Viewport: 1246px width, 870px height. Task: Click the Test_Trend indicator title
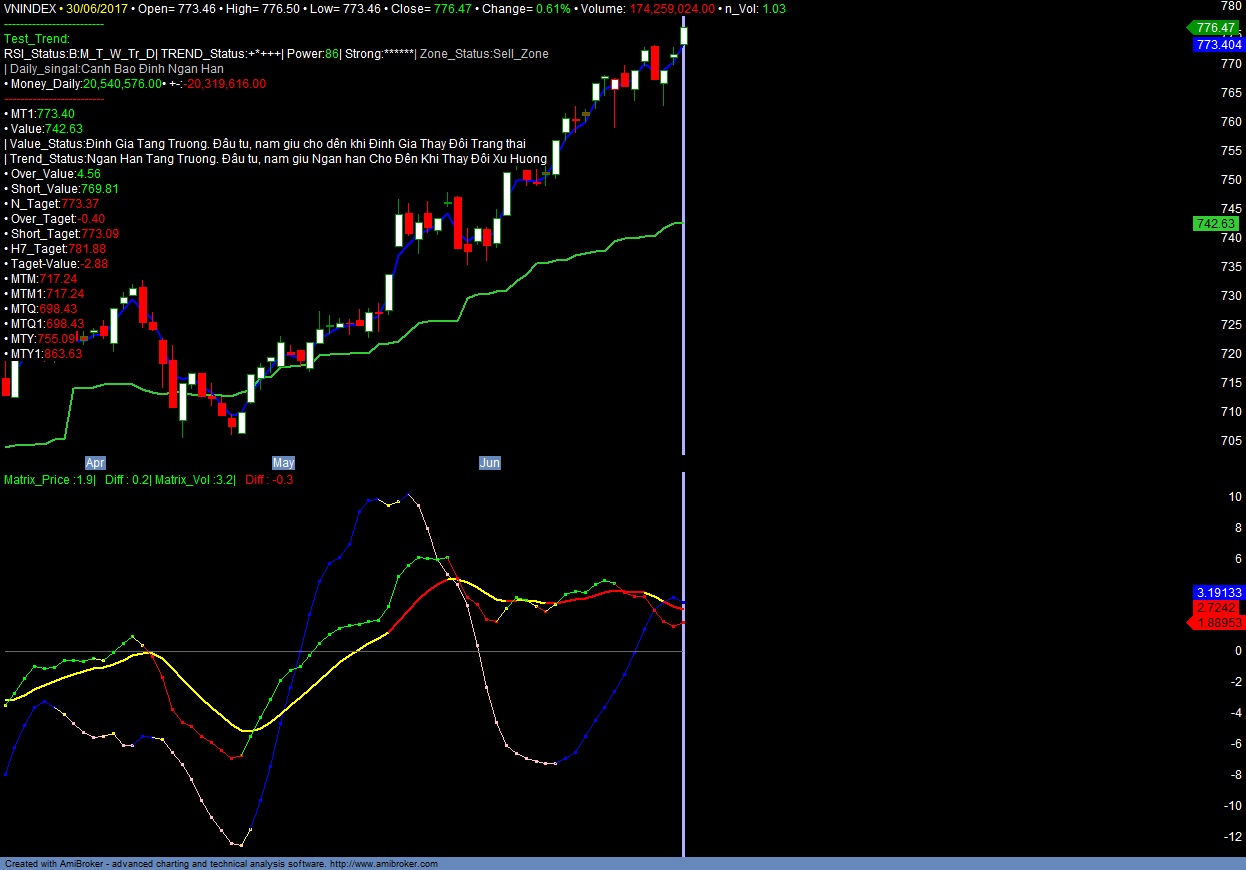click(x=37, y=39)
